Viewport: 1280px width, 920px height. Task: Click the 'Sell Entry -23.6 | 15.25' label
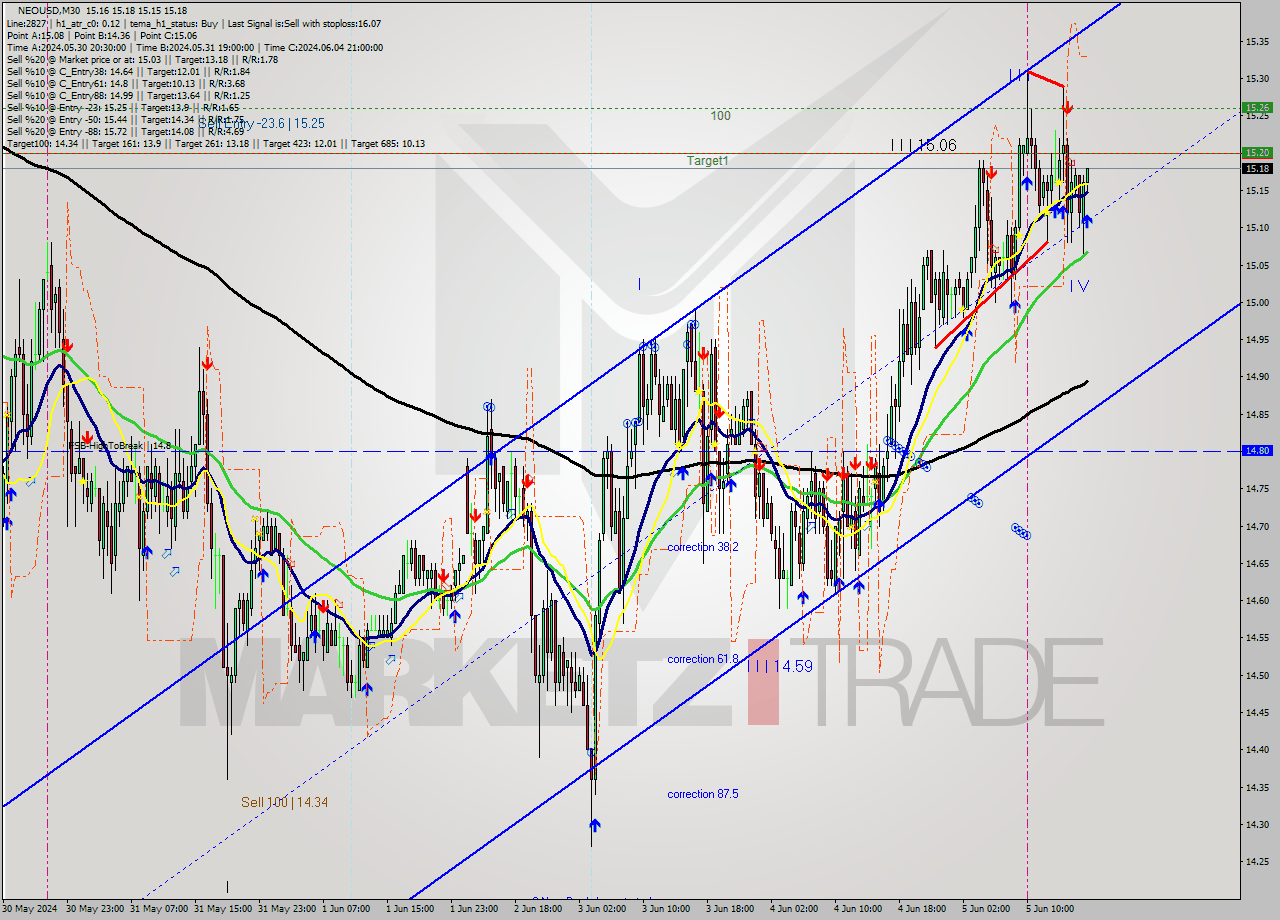tap(260, 123)
